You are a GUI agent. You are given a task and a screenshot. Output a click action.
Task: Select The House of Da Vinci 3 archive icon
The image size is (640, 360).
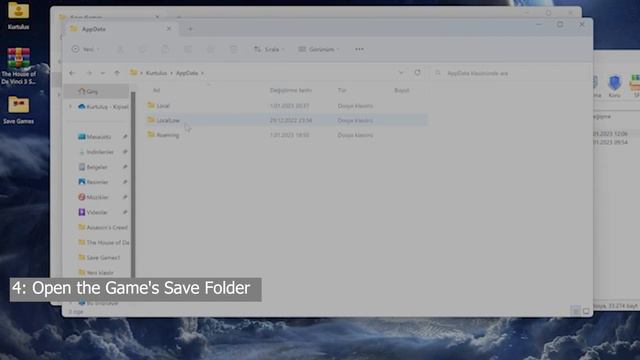(18, 66)
